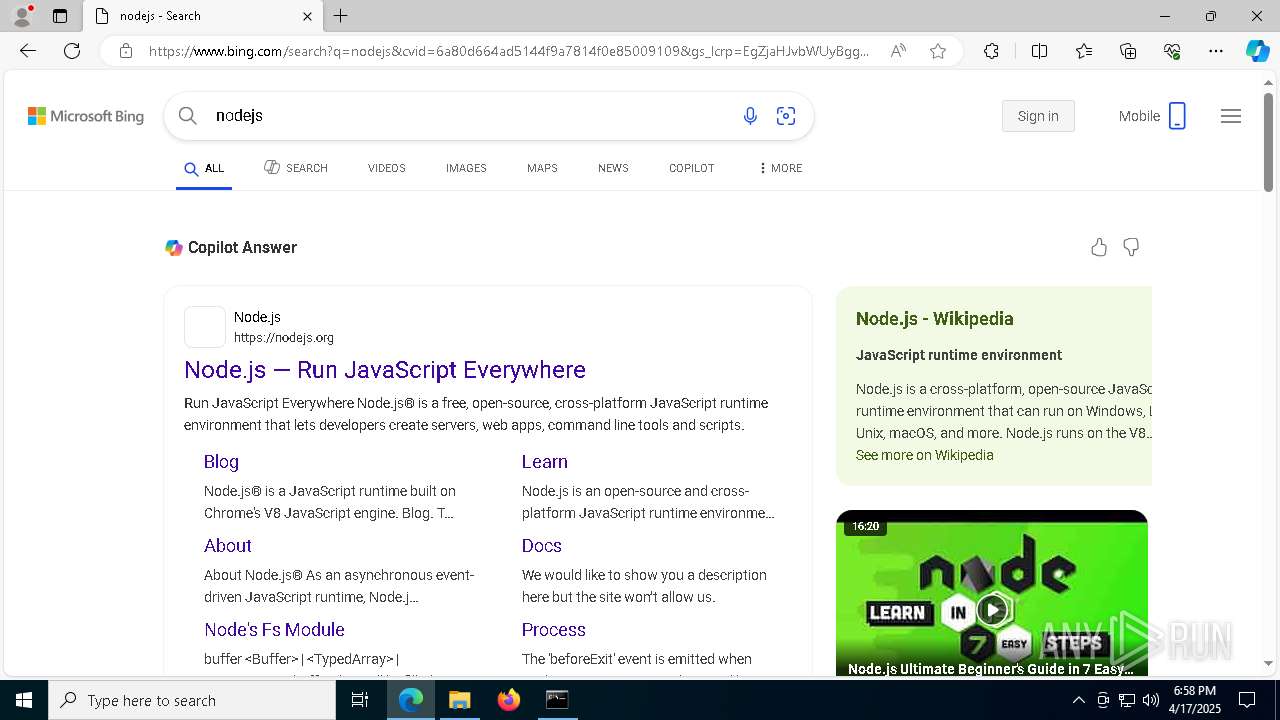Click the search magnifier icon
Screen dimensions: 1280x720
pyautogui.click(x=187, y=116)
